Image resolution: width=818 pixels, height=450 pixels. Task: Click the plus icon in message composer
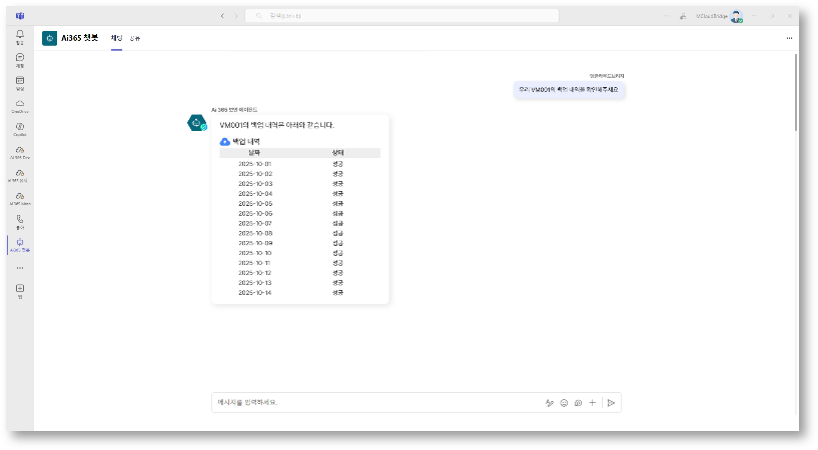(x=592, y=403)
